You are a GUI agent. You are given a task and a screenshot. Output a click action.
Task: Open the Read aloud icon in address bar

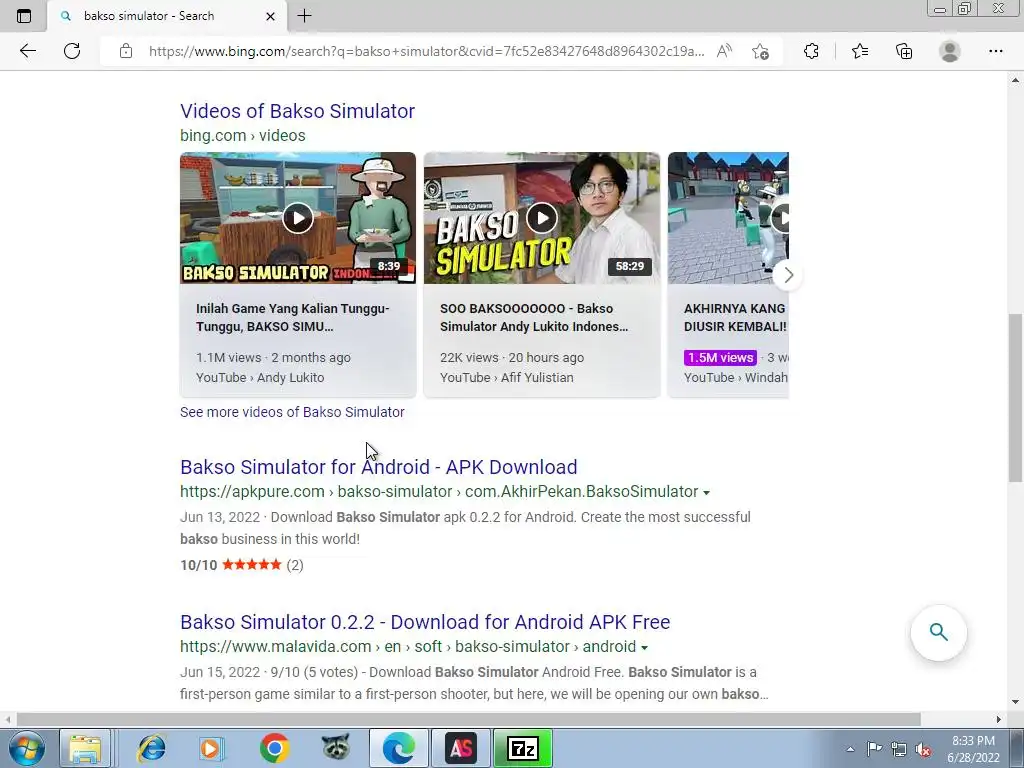click(x=724, y=51)
